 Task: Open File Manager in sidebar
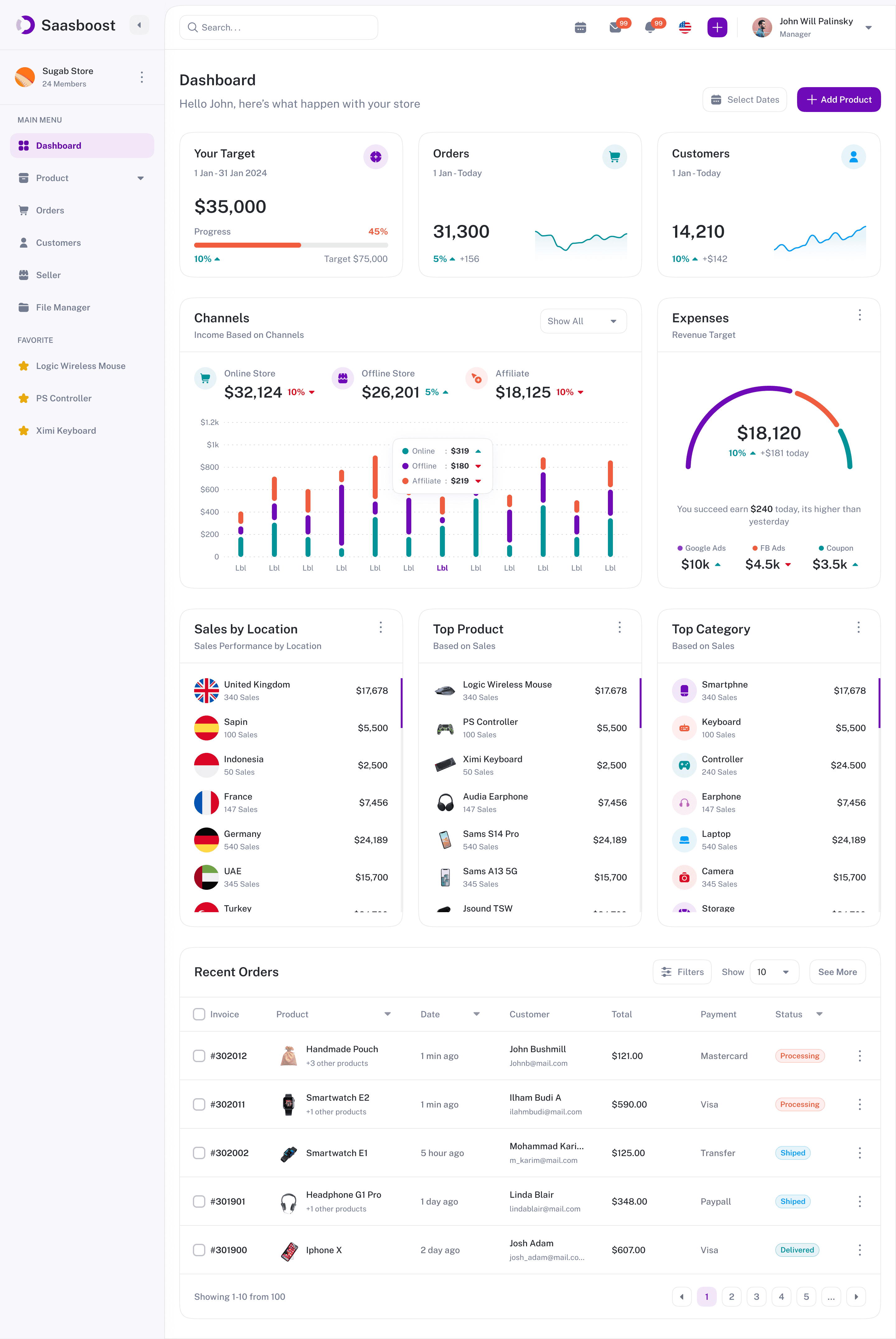[x=63, y=307]
